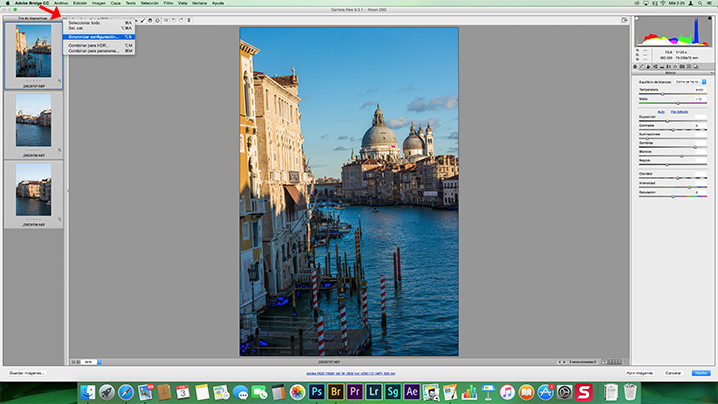Viewport: 718px width, 404px height.
Task: Open the Ayuda menu in menu bar
Action: 218,3
